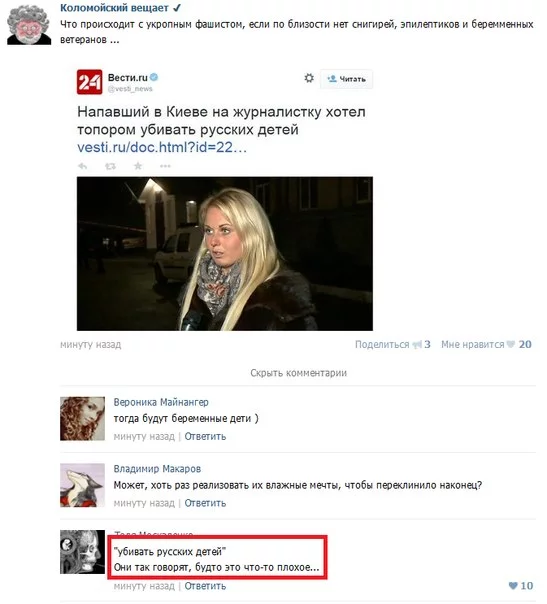
Task: Click the tweet reply arrow icon
Action: click(82, 166)
